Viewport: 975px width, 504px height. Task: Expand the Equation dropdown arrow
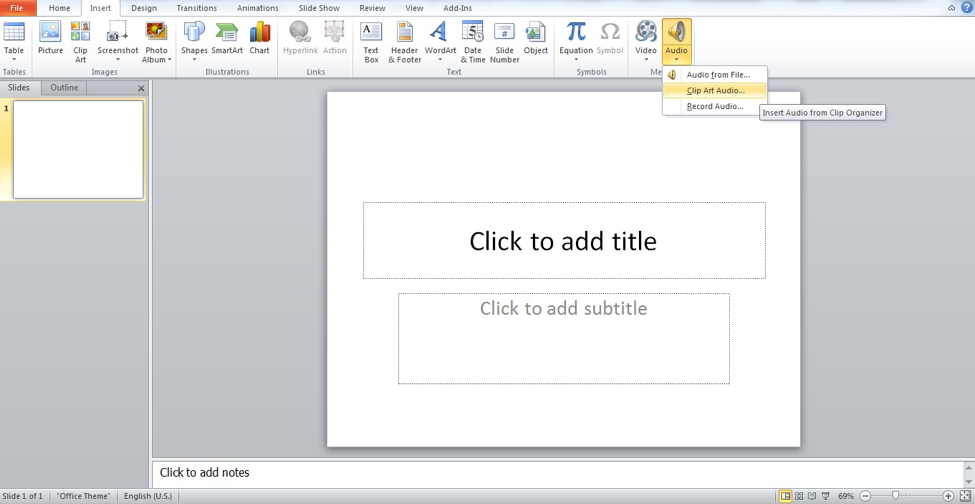pos(576,60)
